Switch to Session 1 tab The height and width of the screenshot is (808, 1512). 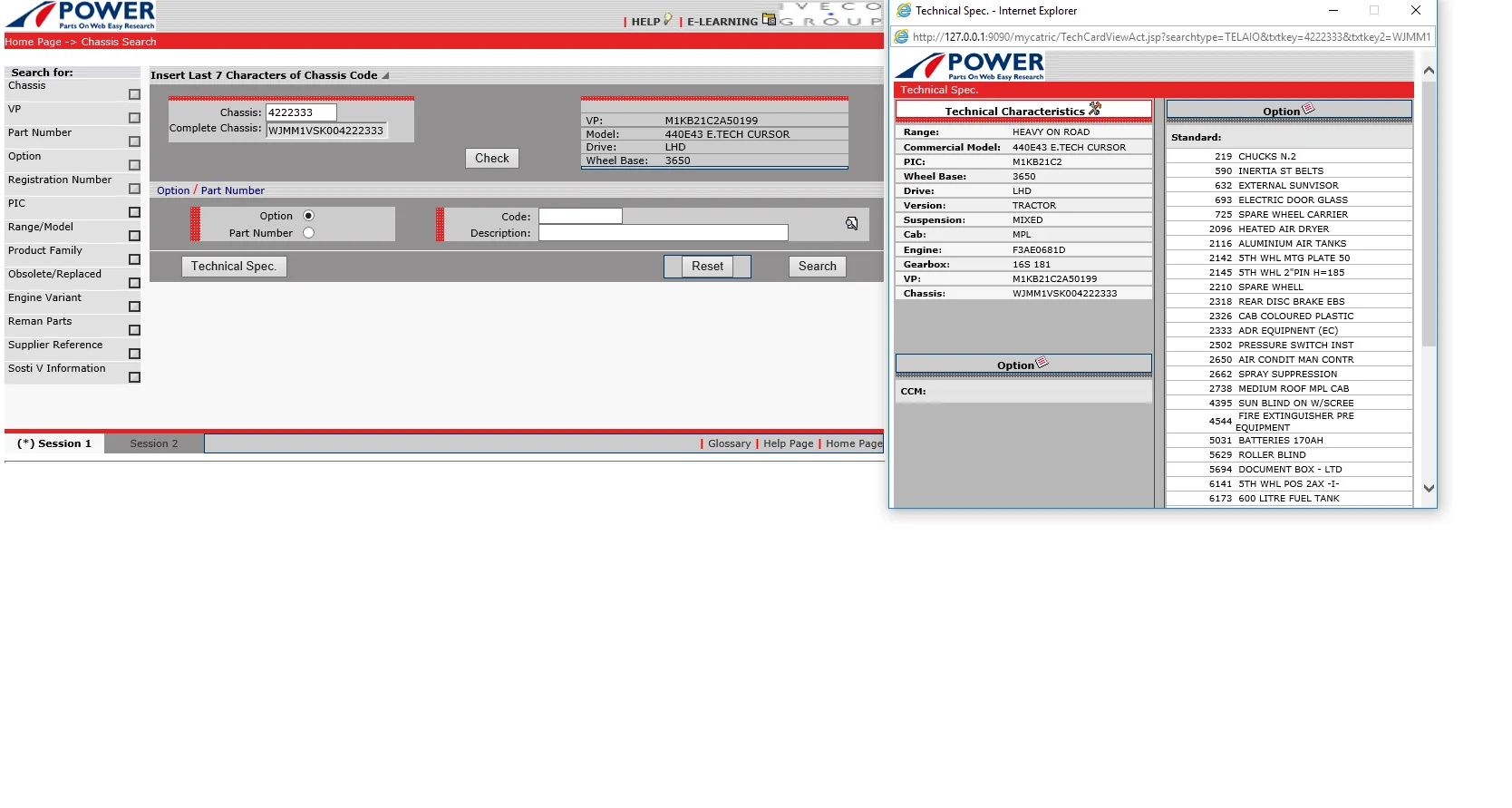pos(54,443)
